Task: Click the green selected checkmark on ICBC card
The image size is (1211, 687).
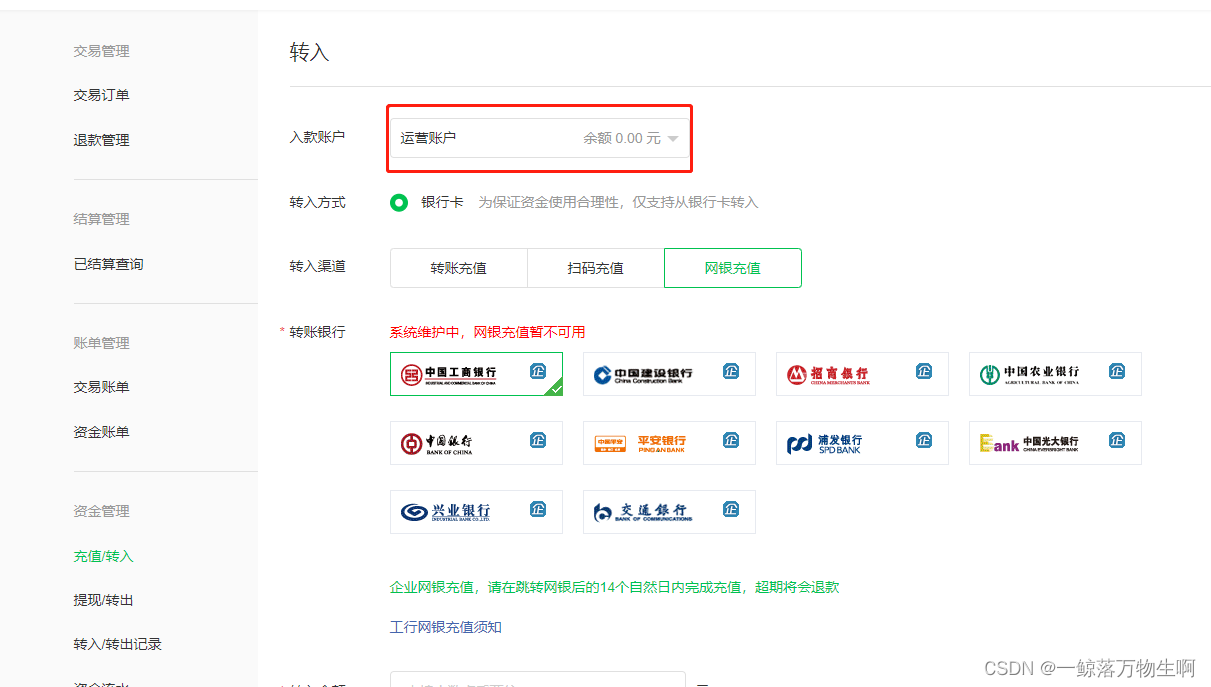Action: 555,388
